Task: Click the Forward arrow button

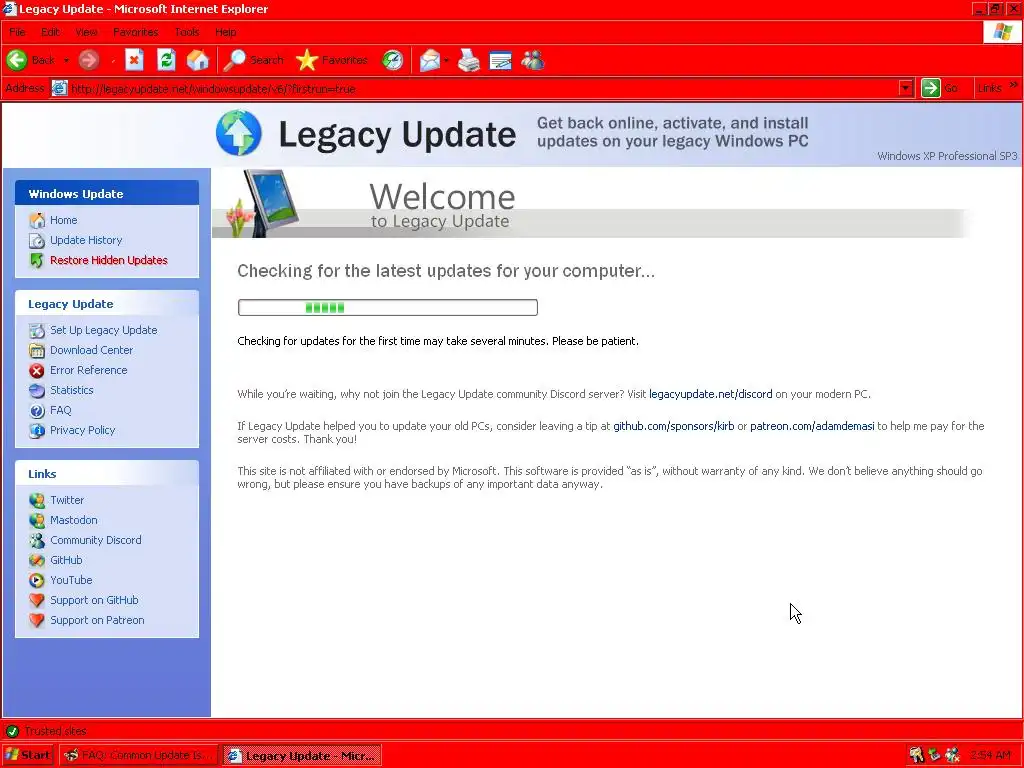Action: click(89, 60)
